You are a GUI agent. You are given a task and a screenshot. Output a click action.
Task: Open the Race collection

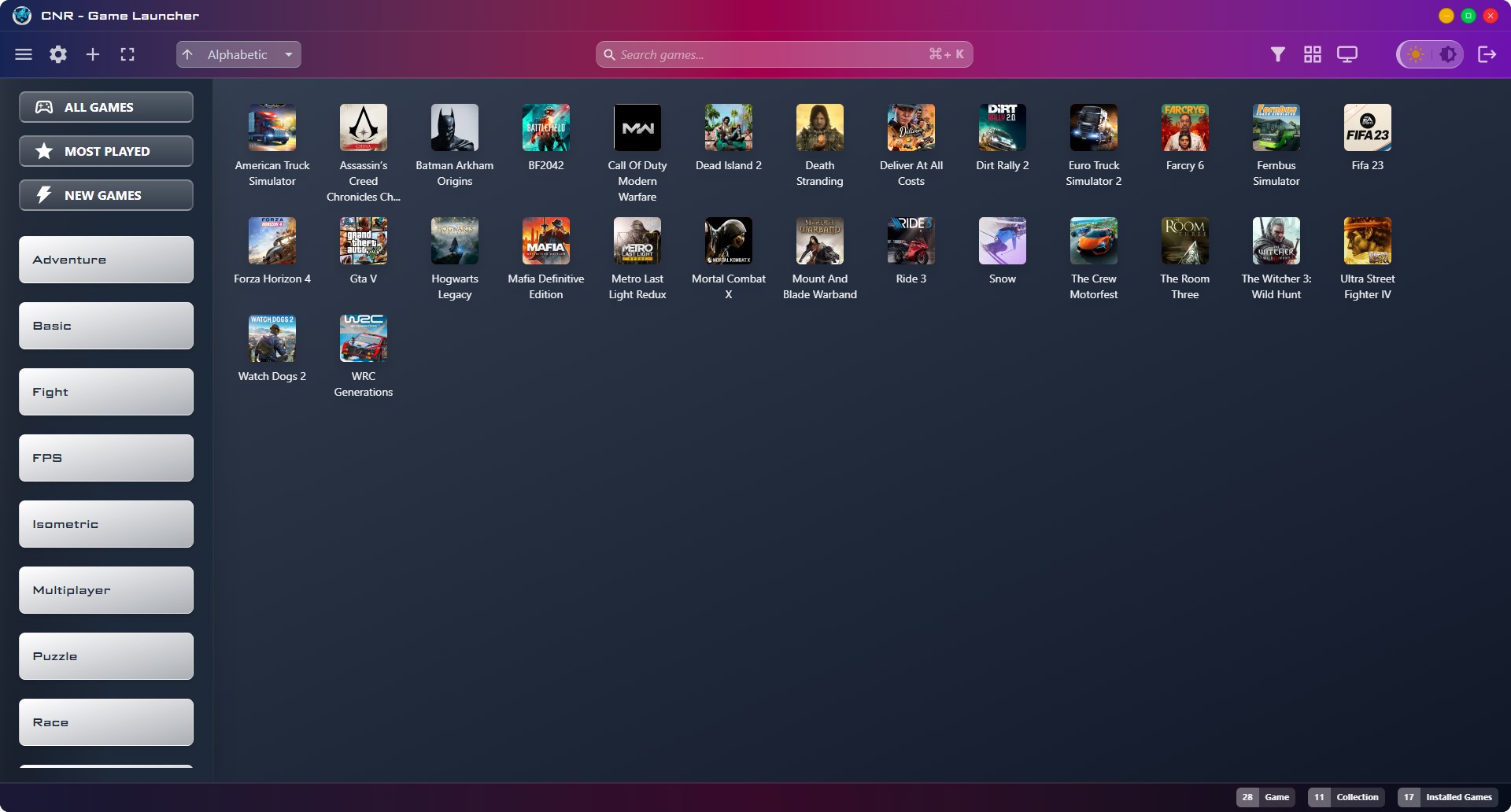point(106,722)
